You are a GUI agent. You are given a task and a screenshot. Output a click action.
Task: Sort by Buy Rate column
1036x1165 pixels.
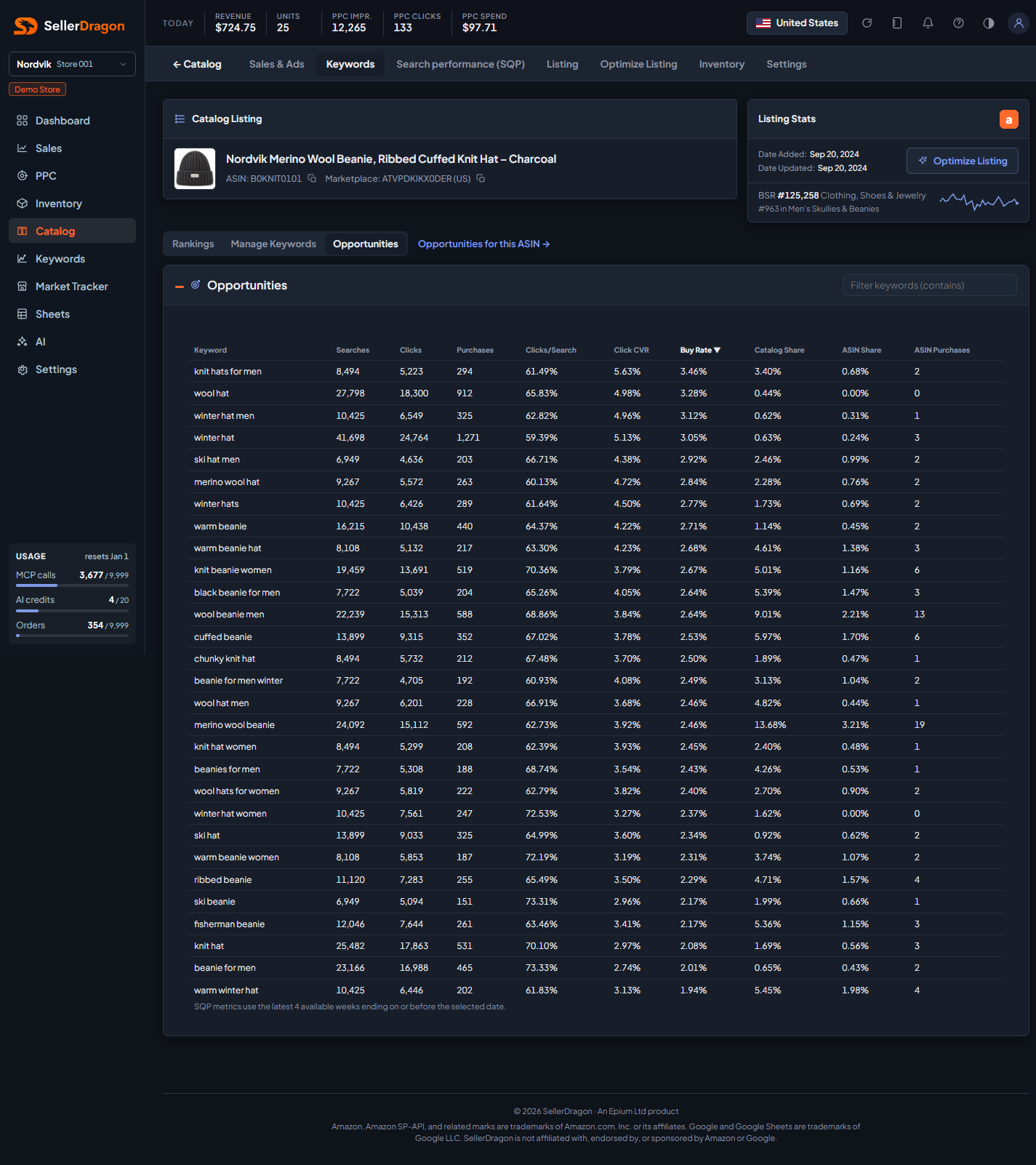(x=700, y=351)
